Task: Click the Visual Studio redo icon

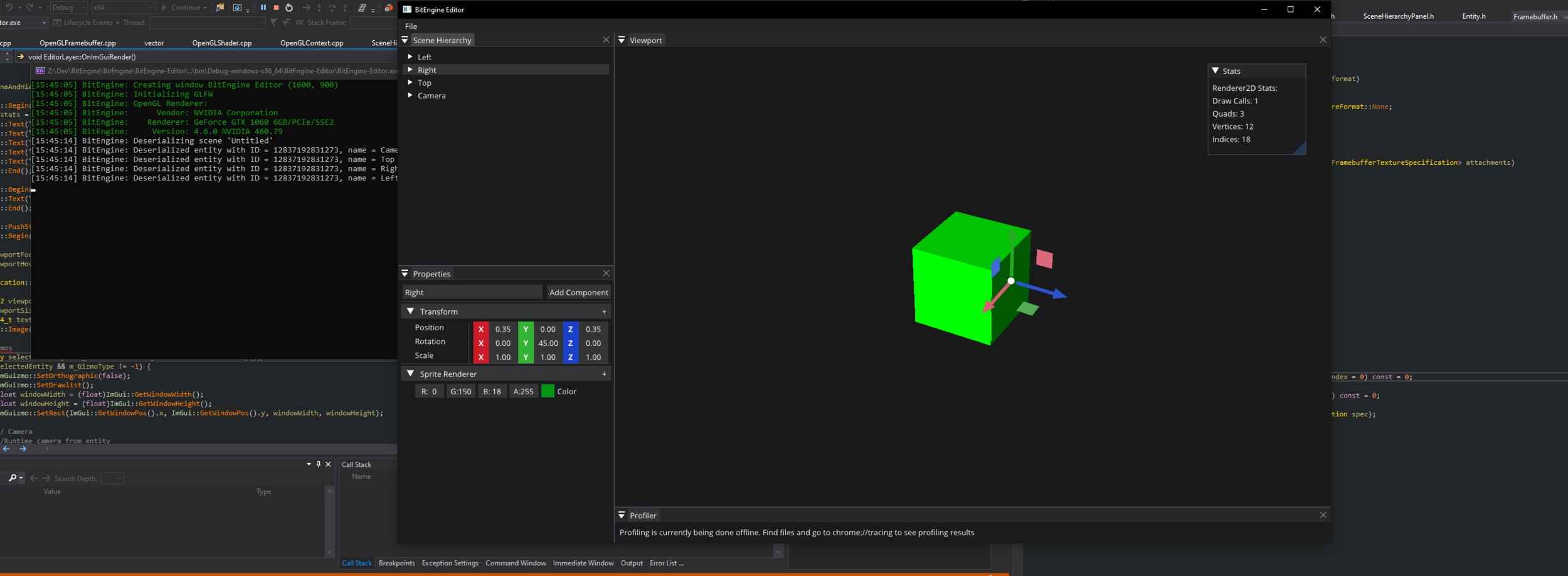Action: point(29,8)
